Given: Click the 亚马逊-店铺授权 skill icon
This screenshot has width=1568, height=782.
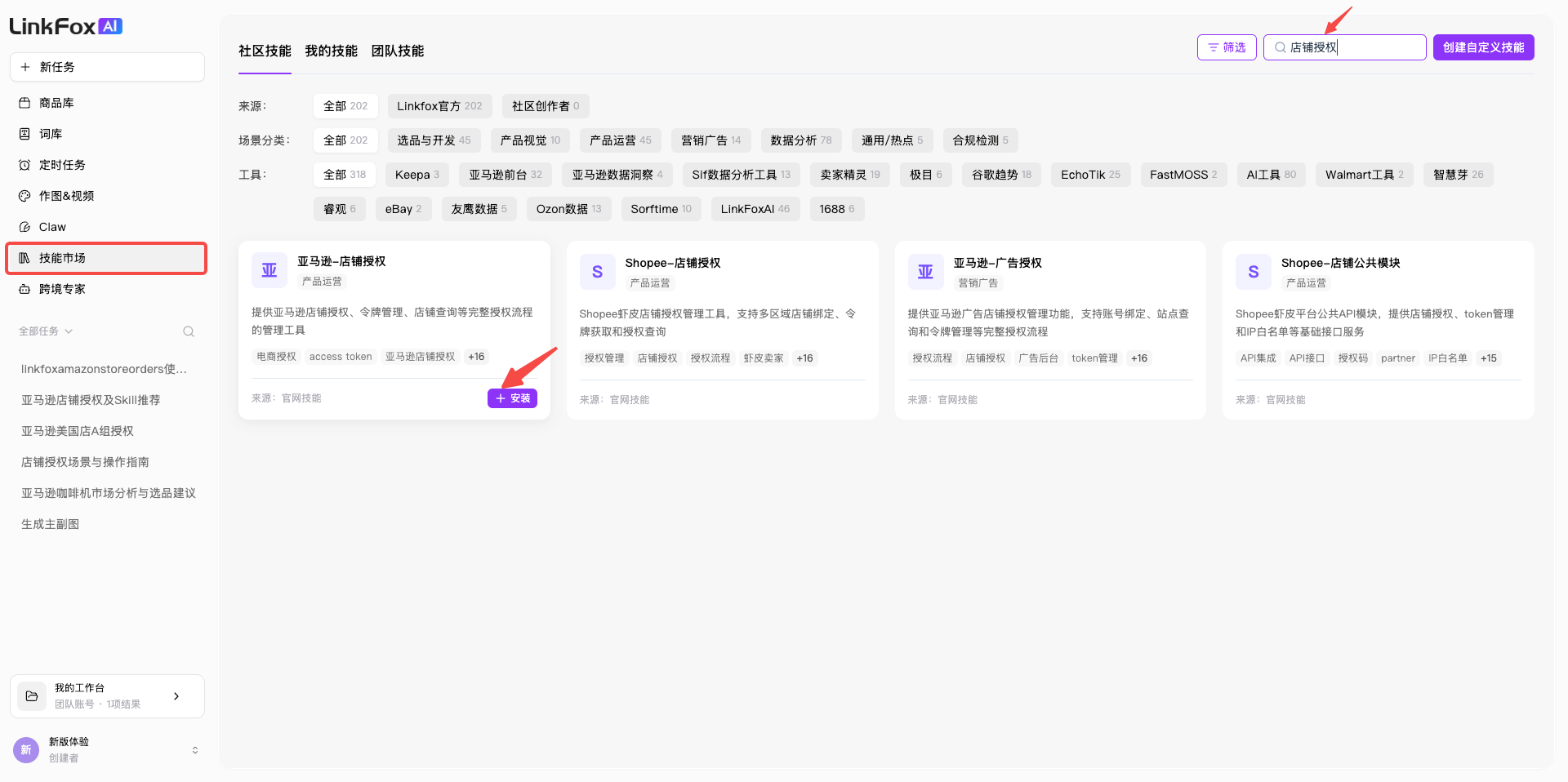Looking at the screenshot, I should (269, 270).
